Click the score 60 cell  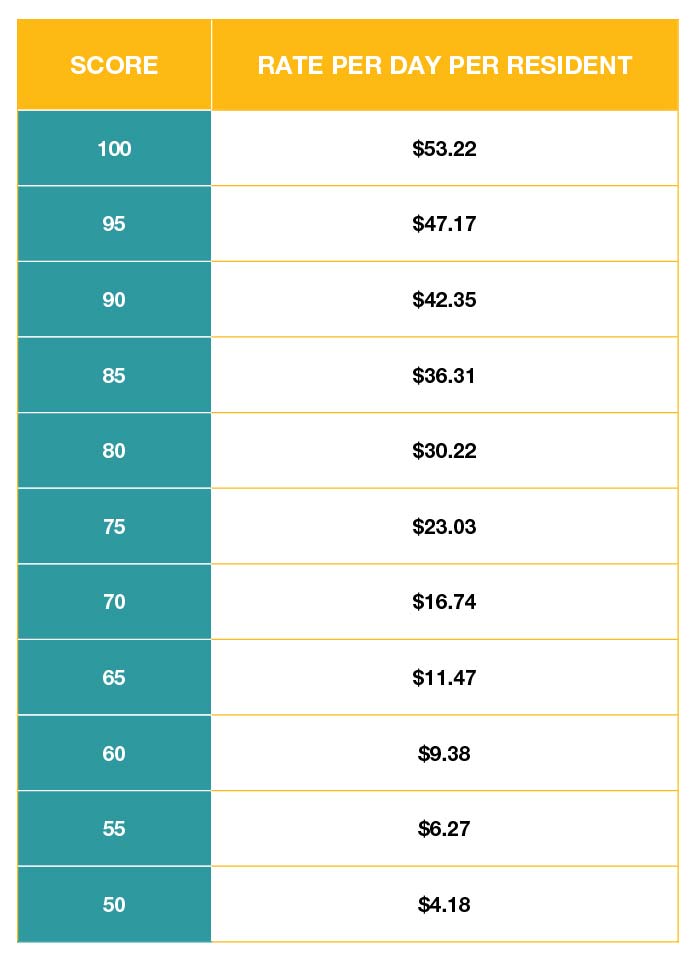tap(114, 753)
